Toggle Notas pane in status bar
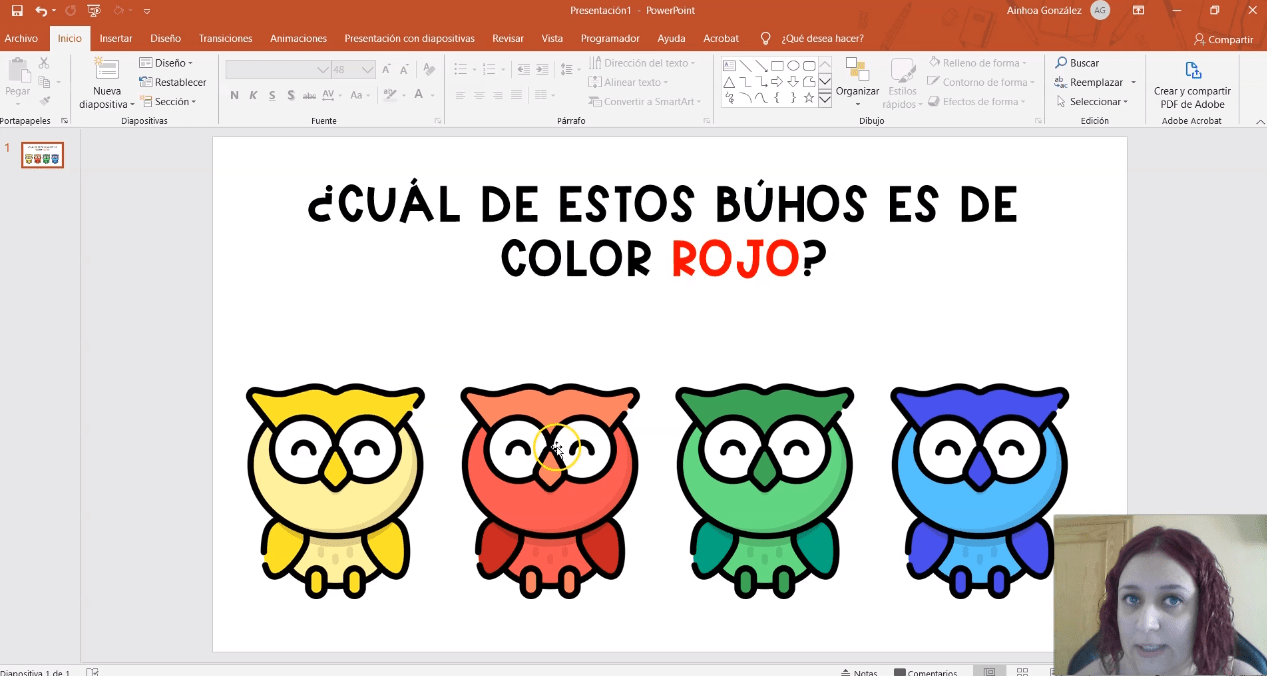The height and width of the screenshot is (676, 1267). coord(859,672)
